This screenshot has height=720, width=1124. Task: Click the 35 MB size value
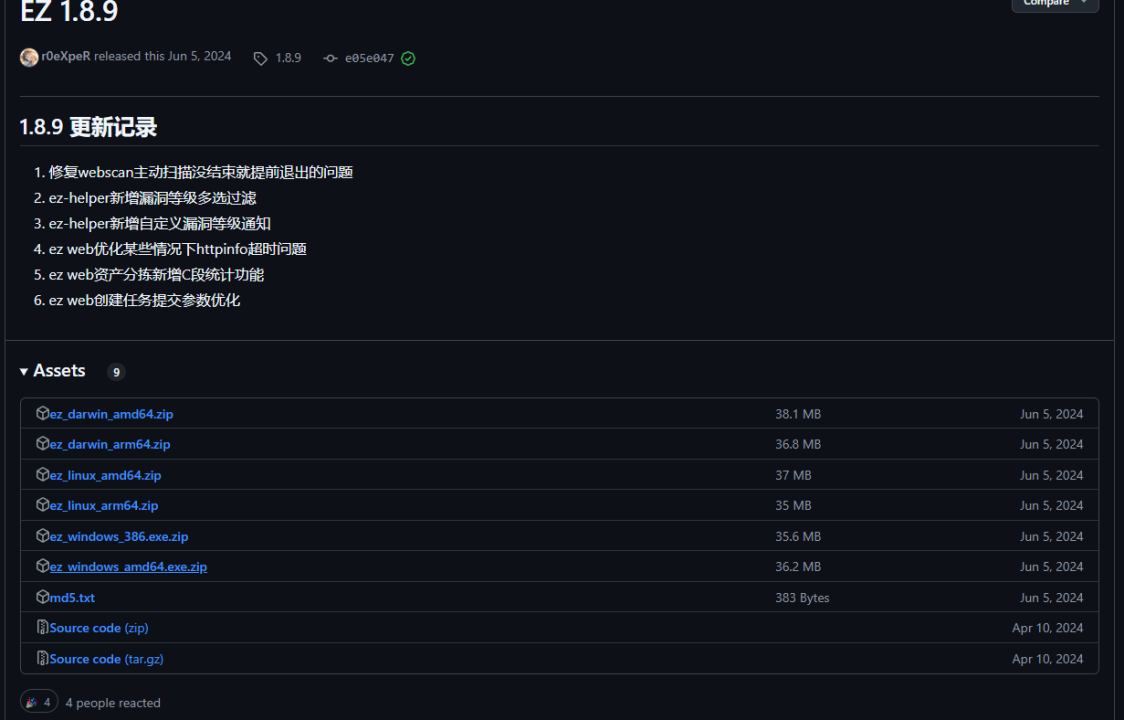coord(793,506)
